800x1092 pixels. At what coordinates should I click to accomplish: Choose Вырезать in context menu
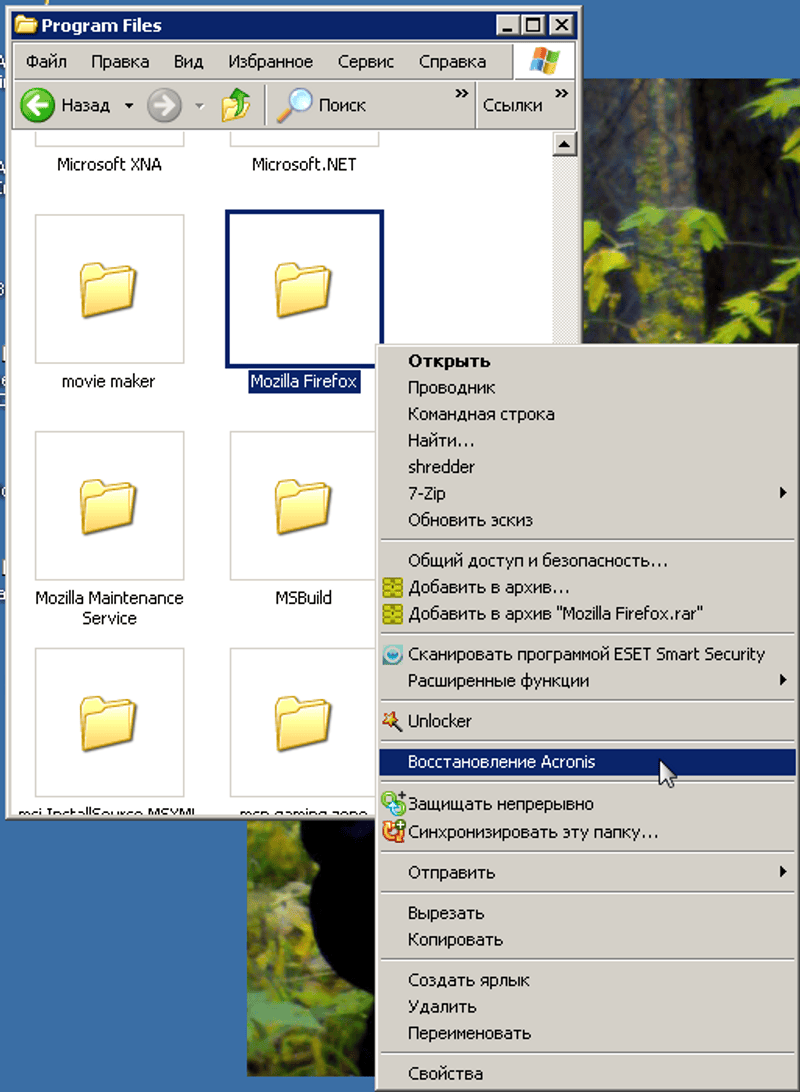pos(587,913)
